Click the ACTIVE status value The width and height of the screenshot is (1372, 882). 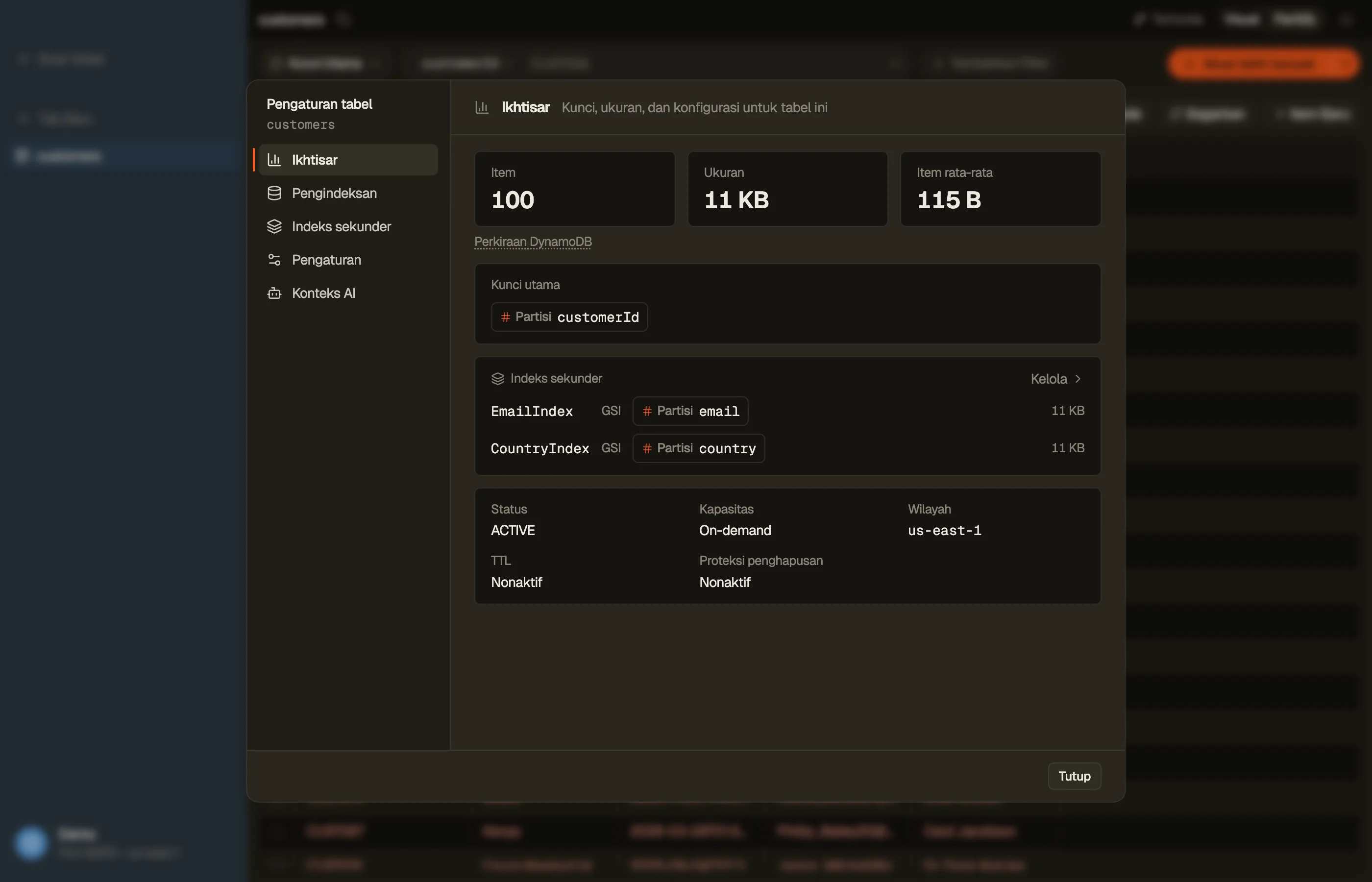point(513,530)
